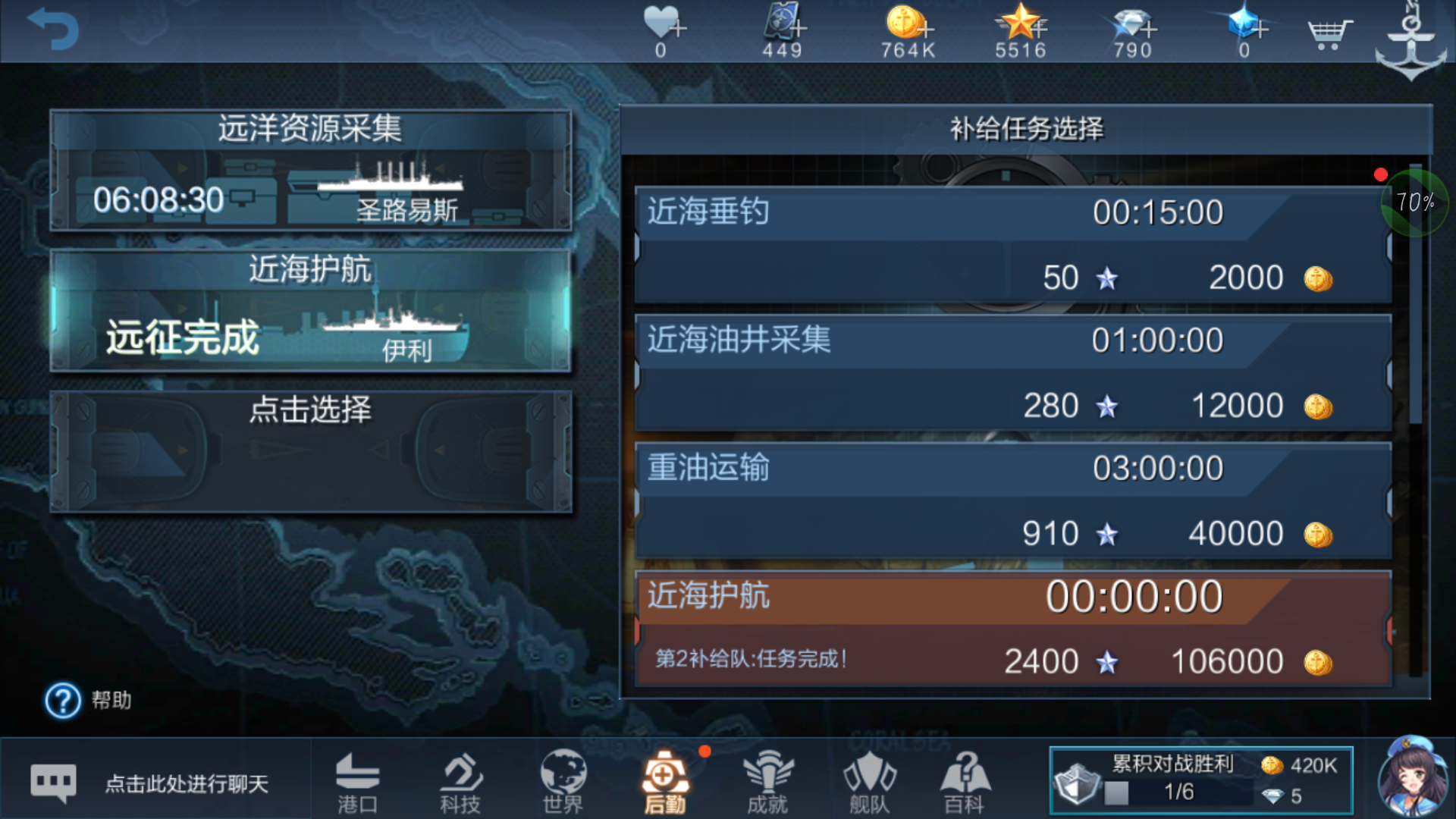
Task: Click the empty 点击选择 fleet slot
Action: [310, 452]
